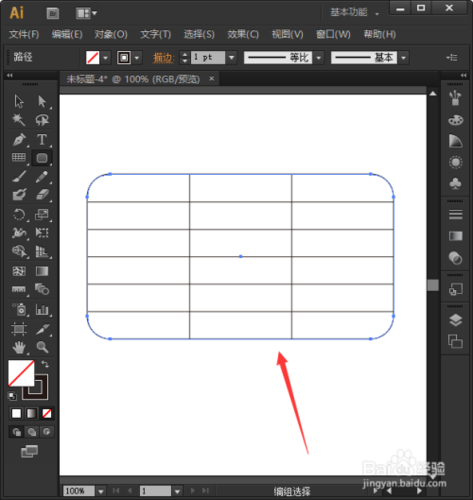Viewport: 473px width, 500px height.
Task: Click the 描边 stroke panel link
Action: coord(163,58)
